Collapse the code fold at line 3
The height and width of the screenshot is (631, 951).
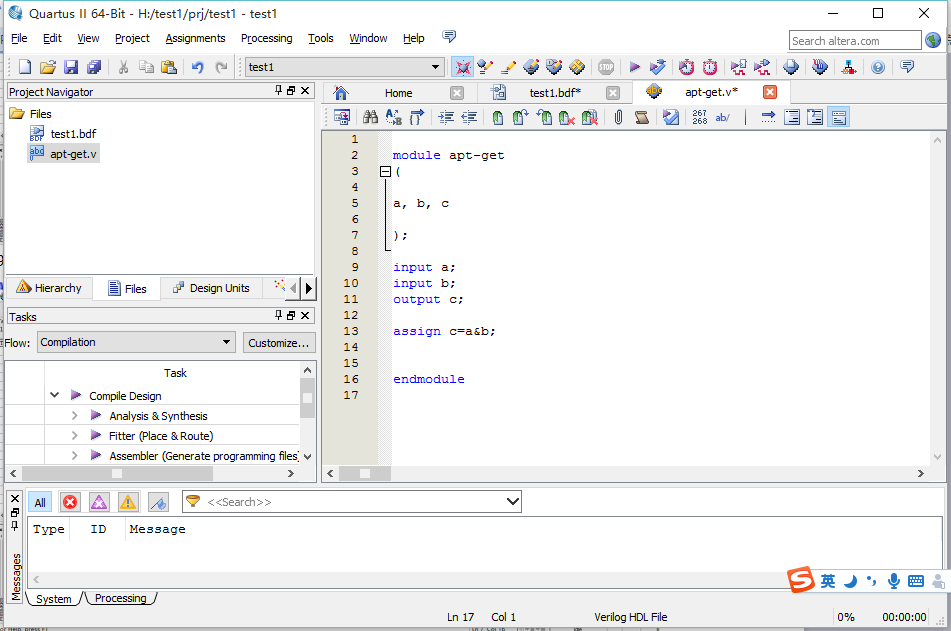[x=385, y=172]
